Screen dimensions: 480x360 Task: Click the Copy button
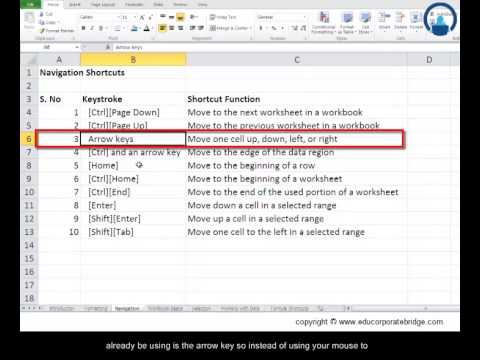coord(48,22)
